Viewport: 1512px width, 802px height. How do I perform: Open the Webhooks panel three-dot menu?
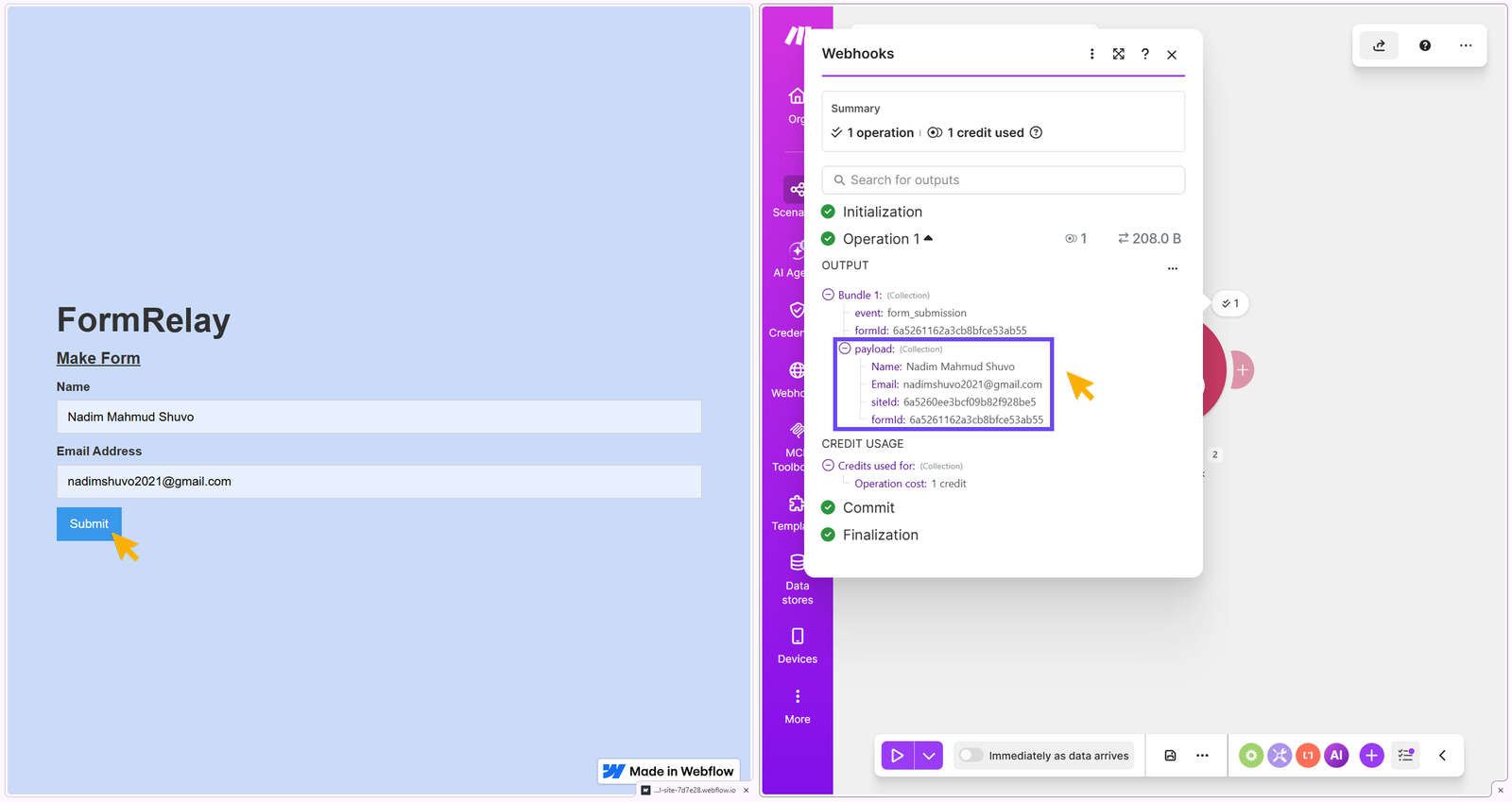tap(1091, 54)
